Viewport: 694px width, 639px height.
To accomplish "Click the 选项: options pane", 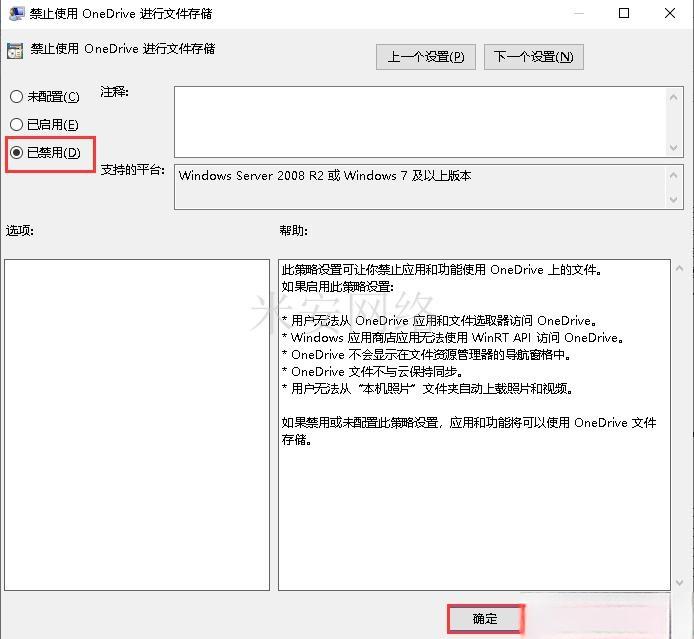I will pyautogui.click(x=137, y=425).
